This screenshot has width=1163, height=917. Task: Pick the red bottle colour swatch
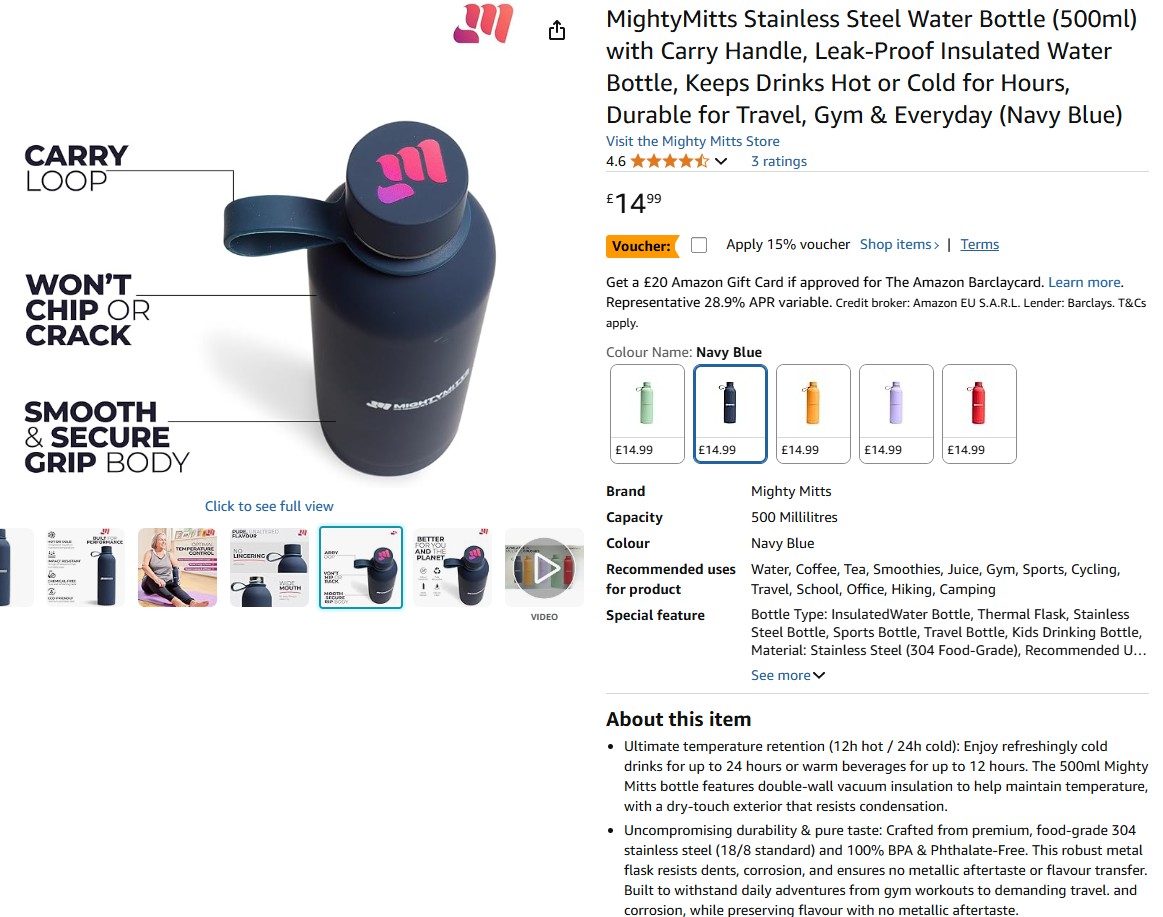(979, 414)
